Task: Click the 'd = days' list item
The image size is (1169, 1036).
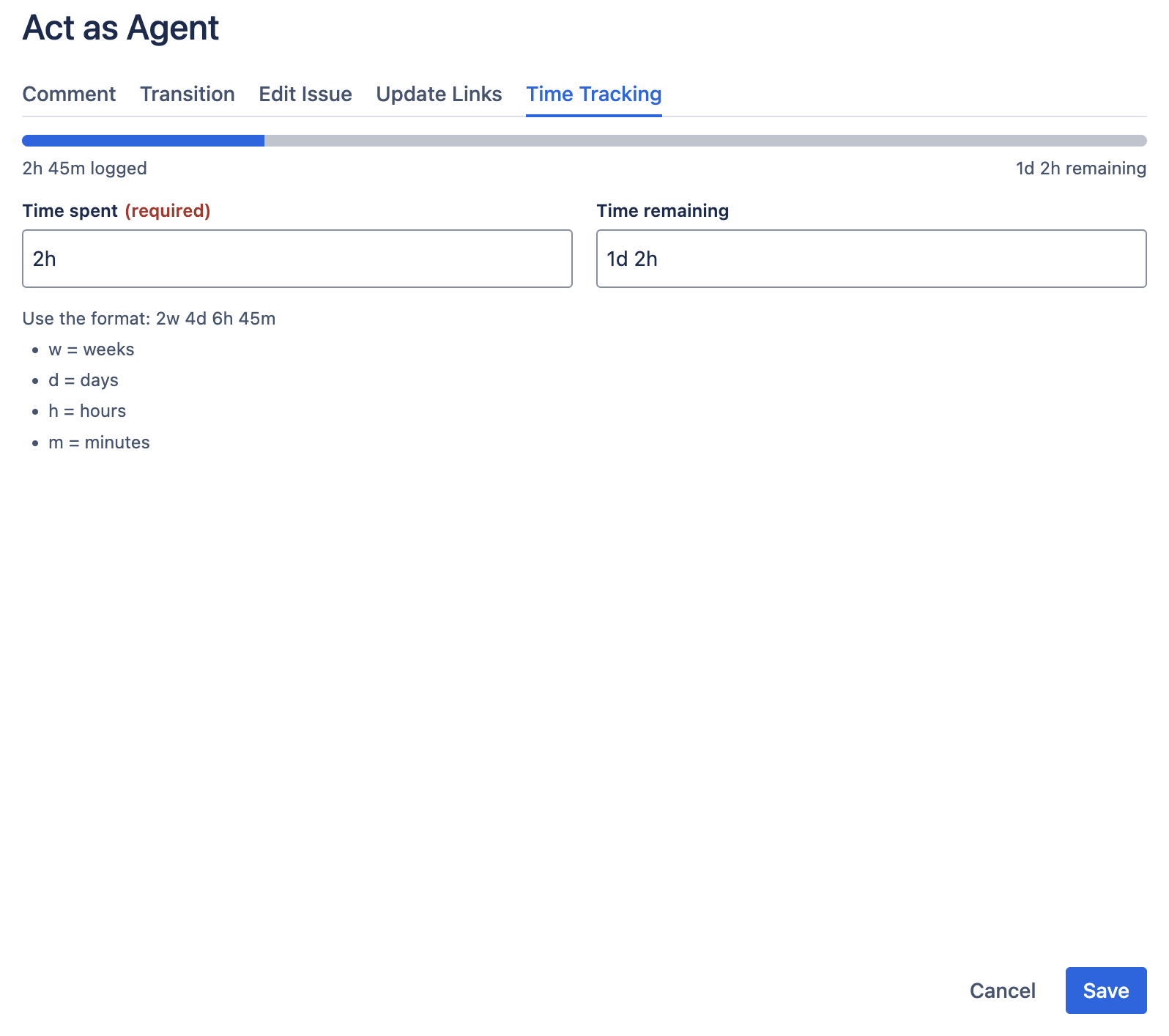Action: tap(83, 380)
